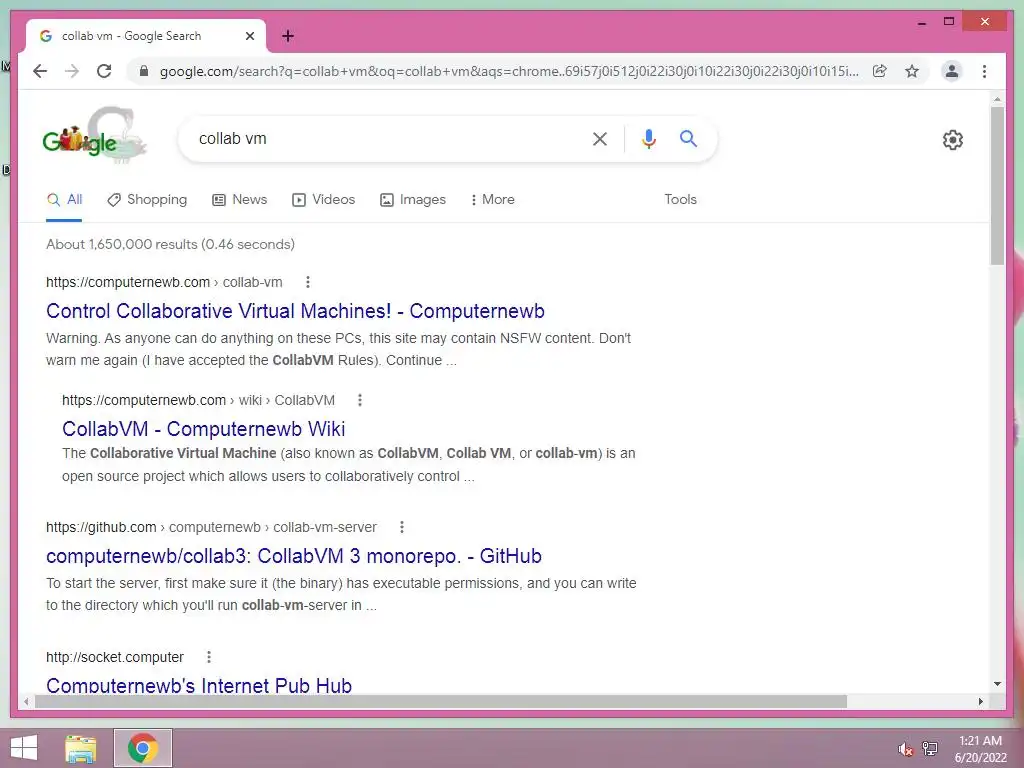Open options menu for the wiki CollabVM result
The width and height of the screenshot is (1024, 768).
pyautogui.click(x=360, y=400)
